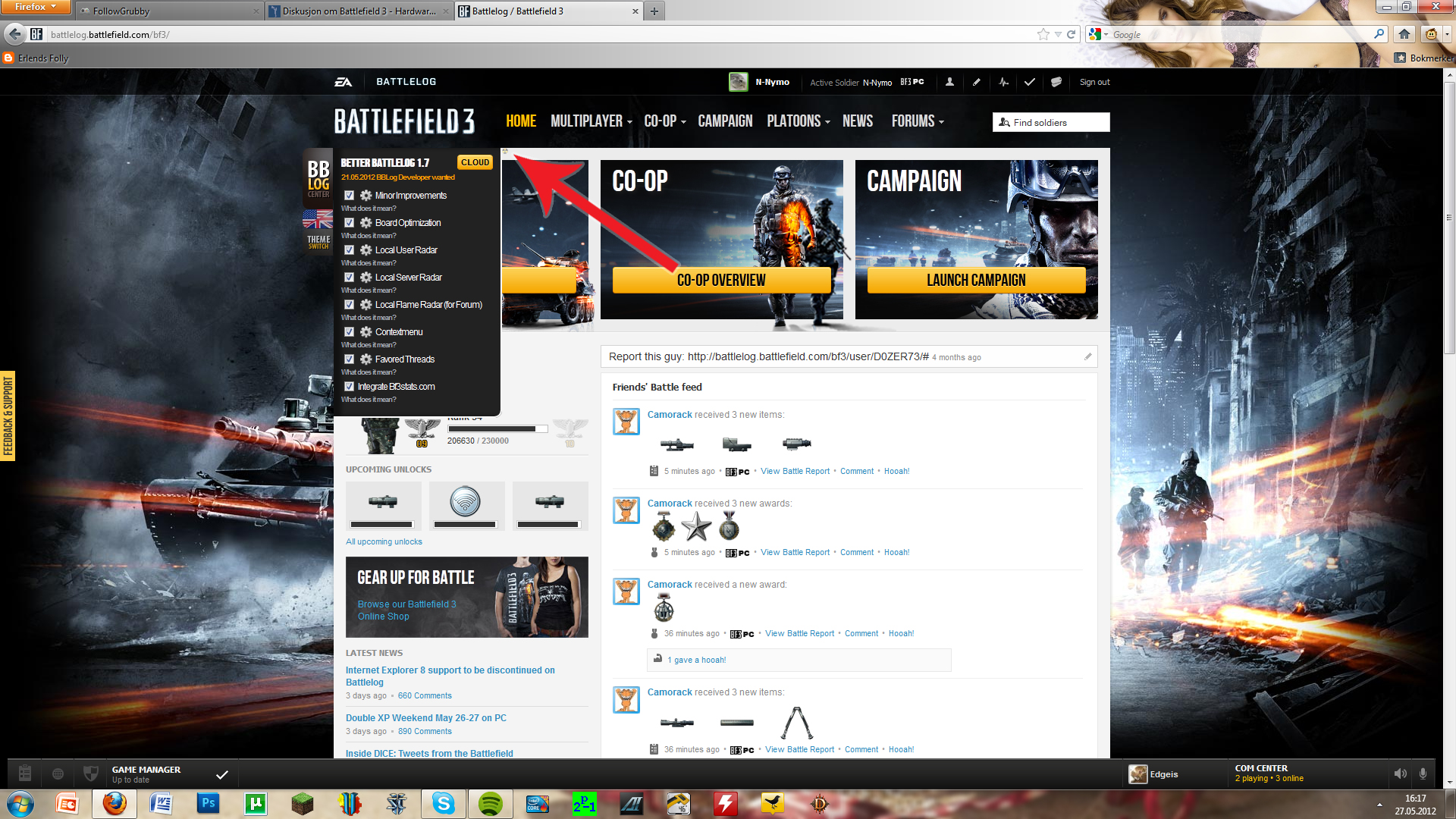1456x819 pixels.
Task: Open the News nav item
Action: tap(858, 121)
